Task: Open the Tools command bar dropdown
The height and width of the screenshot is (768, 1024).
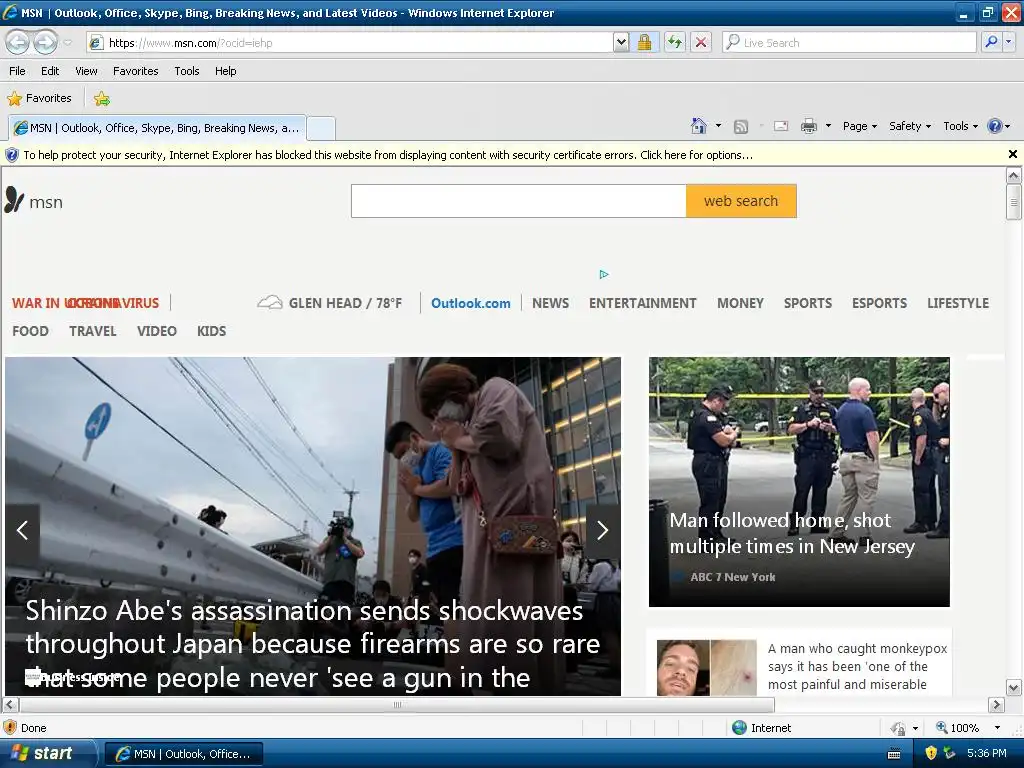Action: pyautogui.click(x=961, y=126)
